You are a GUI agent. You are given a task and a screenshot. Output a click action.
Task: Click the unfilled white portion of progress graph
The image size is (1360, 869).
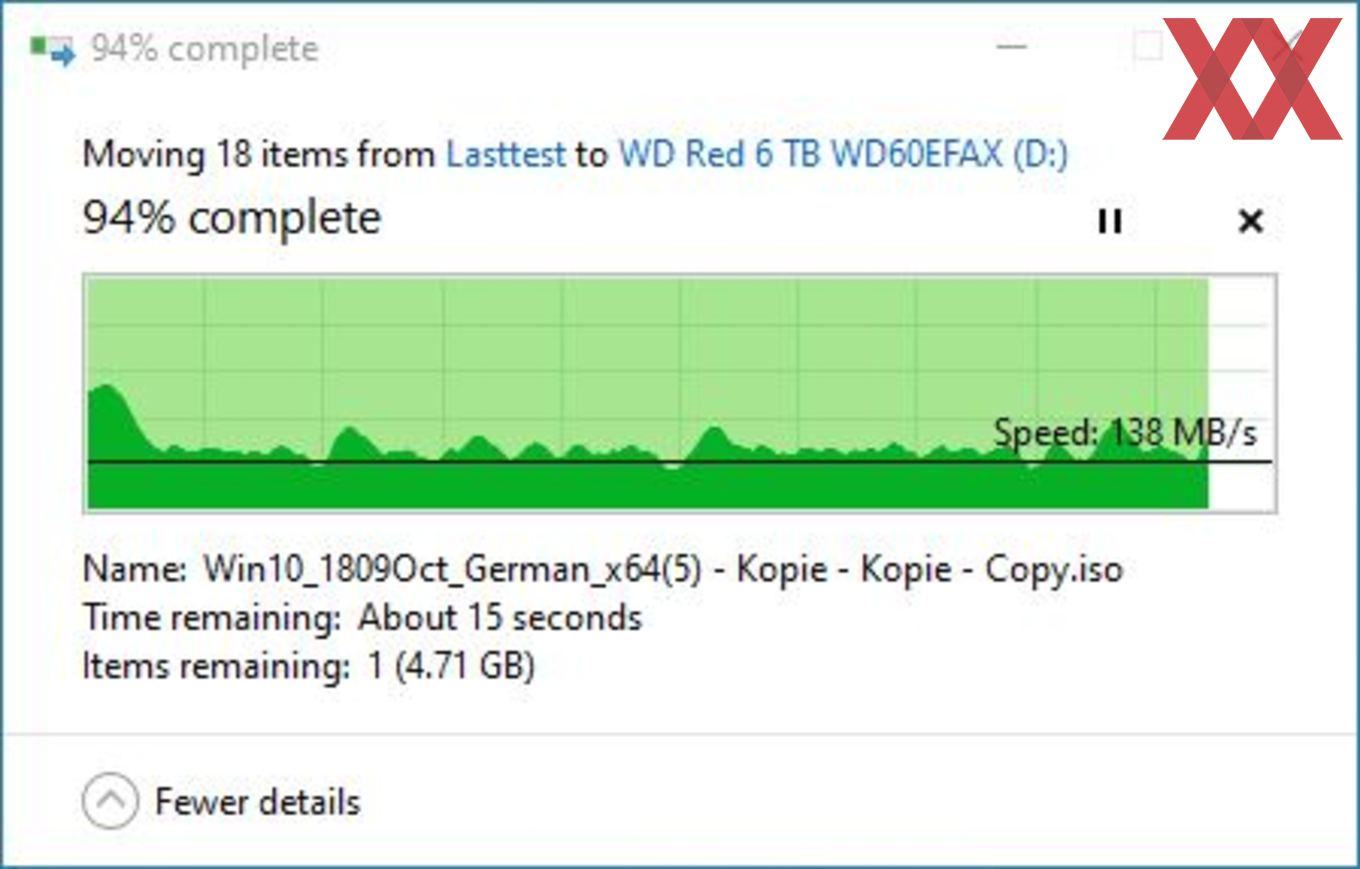[x=1241, y=393]
